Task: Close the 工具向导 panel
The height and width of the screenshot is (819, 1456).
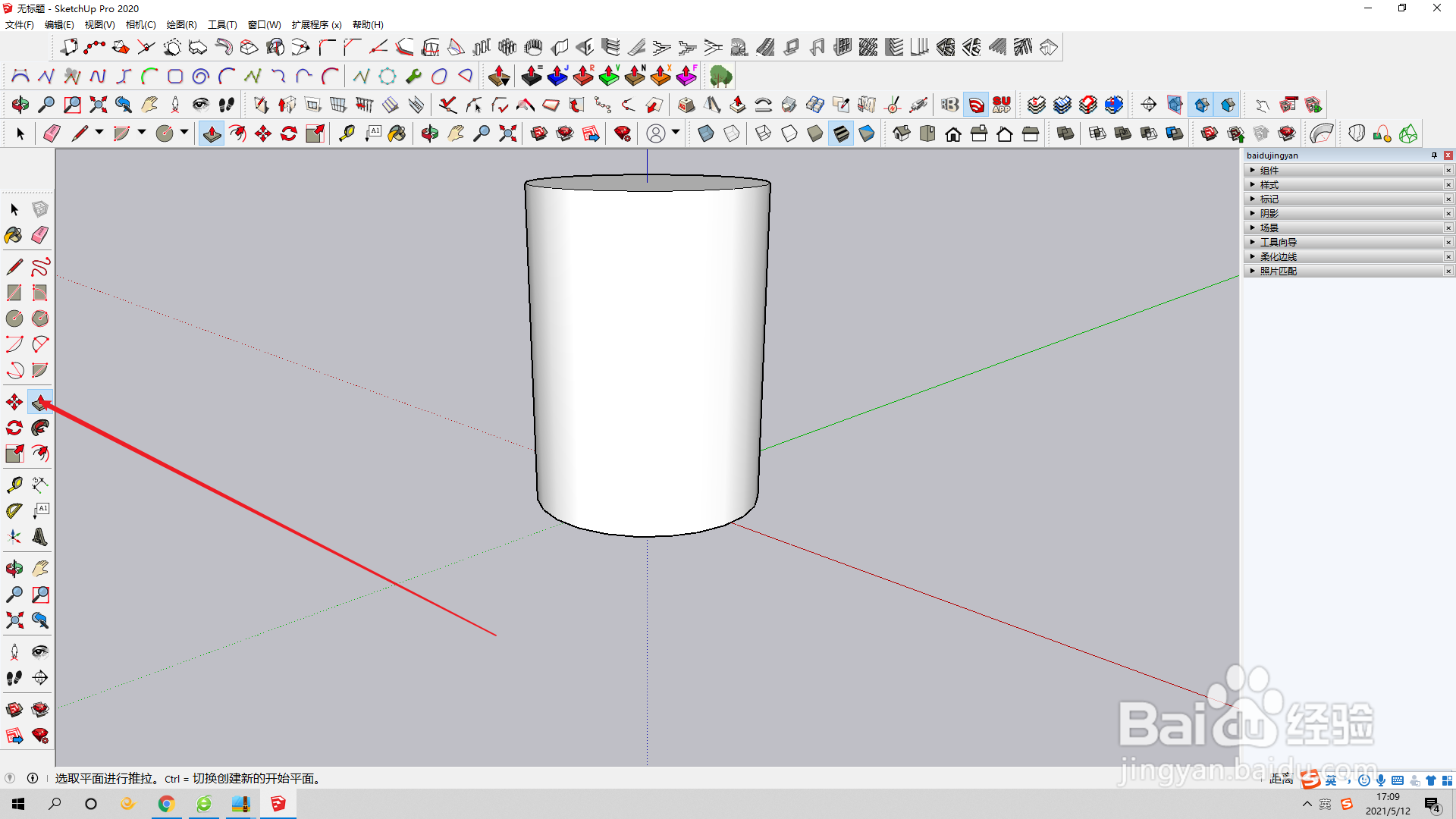Action: (x=1448, y=243)
